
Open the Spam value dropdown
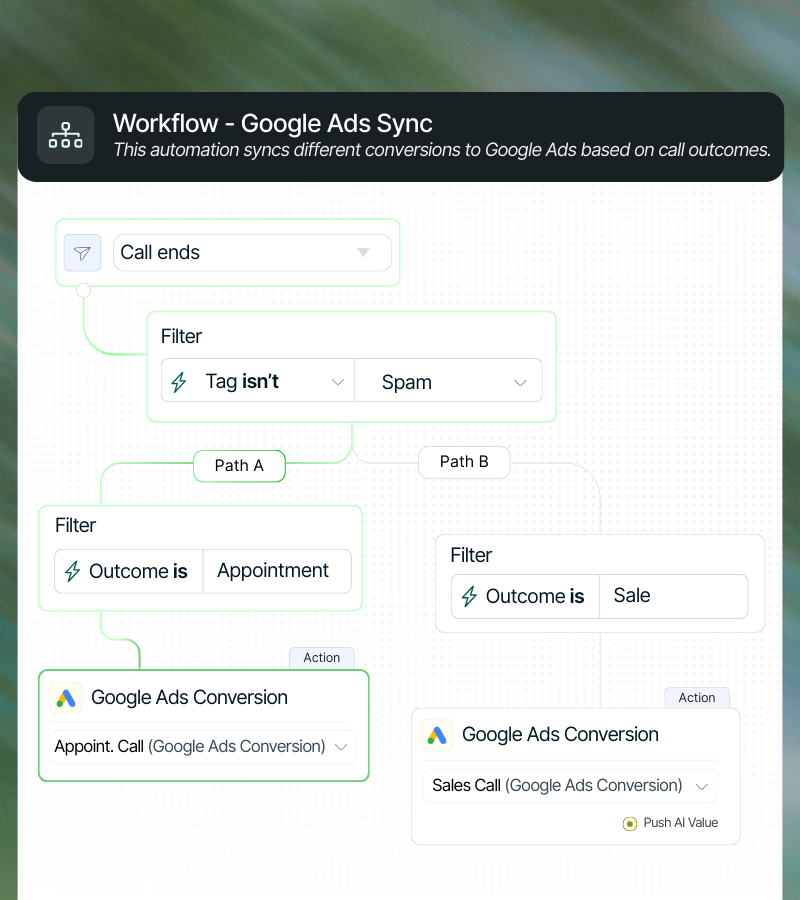coord(519,381)
